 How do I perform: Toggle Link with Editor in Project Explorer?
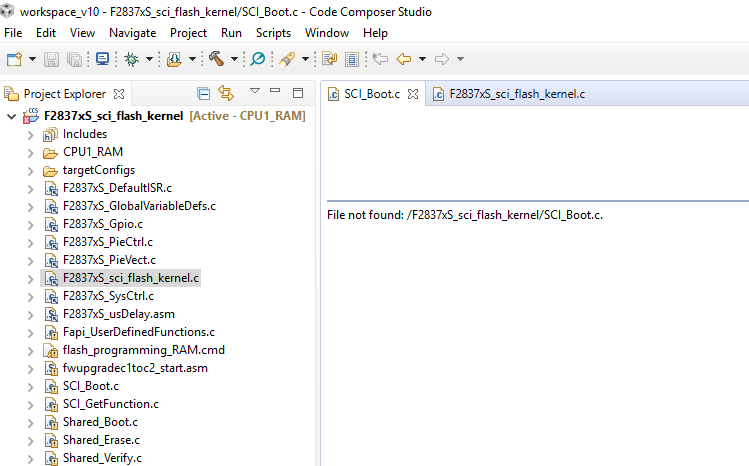pyautogui.click(x=226, y=93)
